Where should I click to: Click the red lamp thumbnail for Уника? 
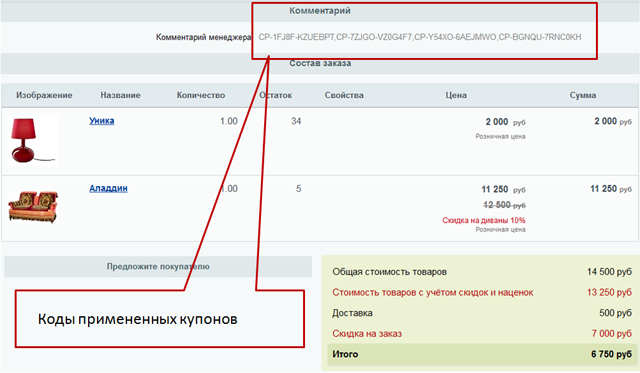[x=33, y=140]
